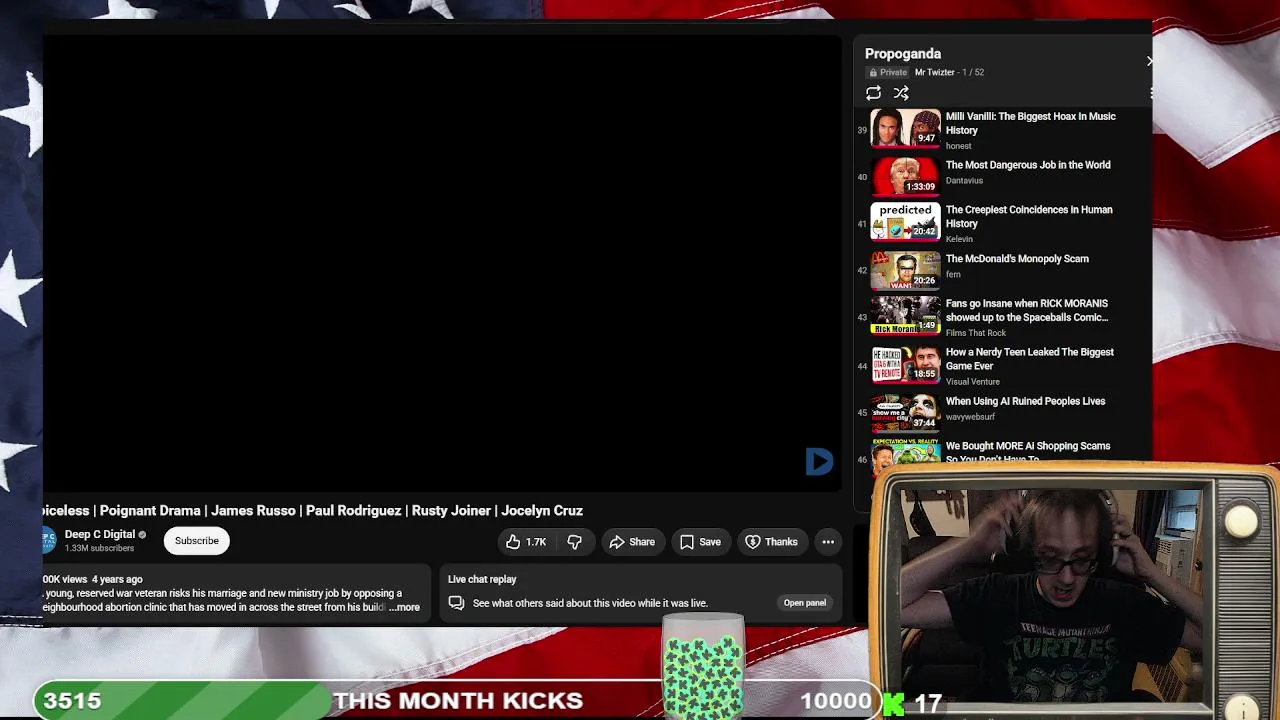This screenshot has height=720, width=1280.
Task: Click playlist owner 'Mr Twizter'
Action: tap(934, 72)
